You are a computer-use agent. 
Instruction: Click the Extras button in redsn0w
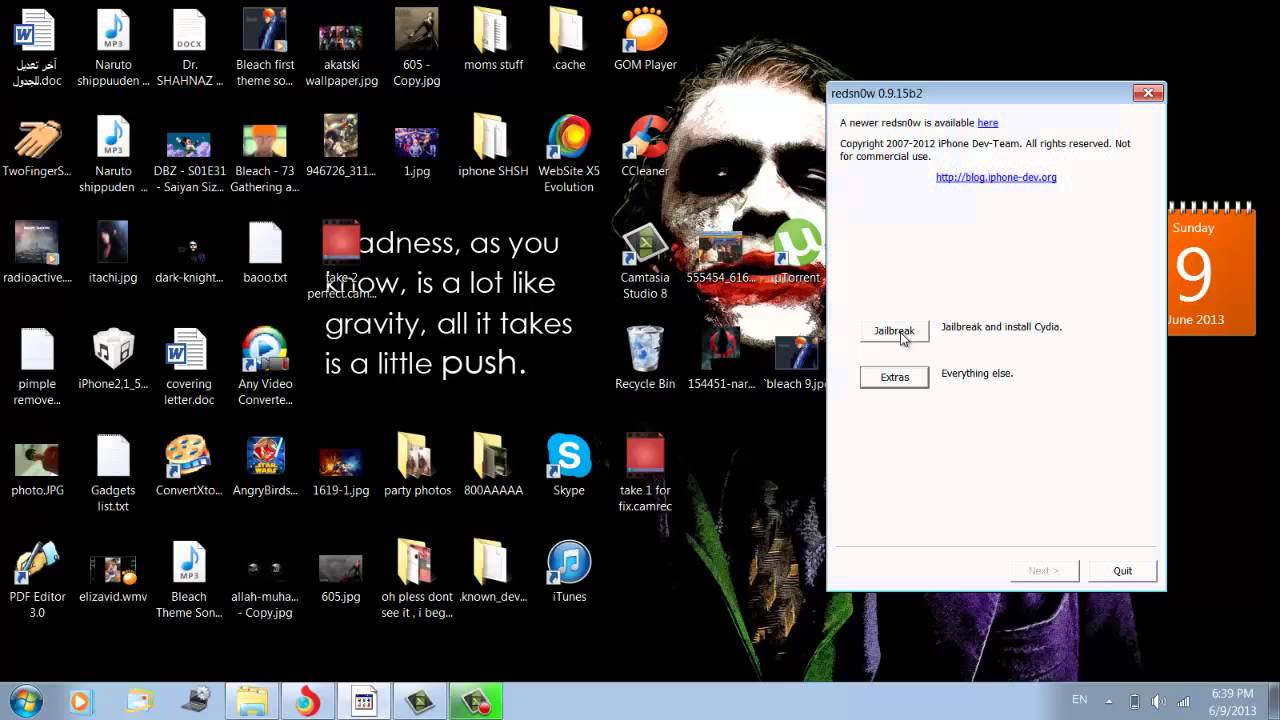pyautogui.click(x=894, y=377)
